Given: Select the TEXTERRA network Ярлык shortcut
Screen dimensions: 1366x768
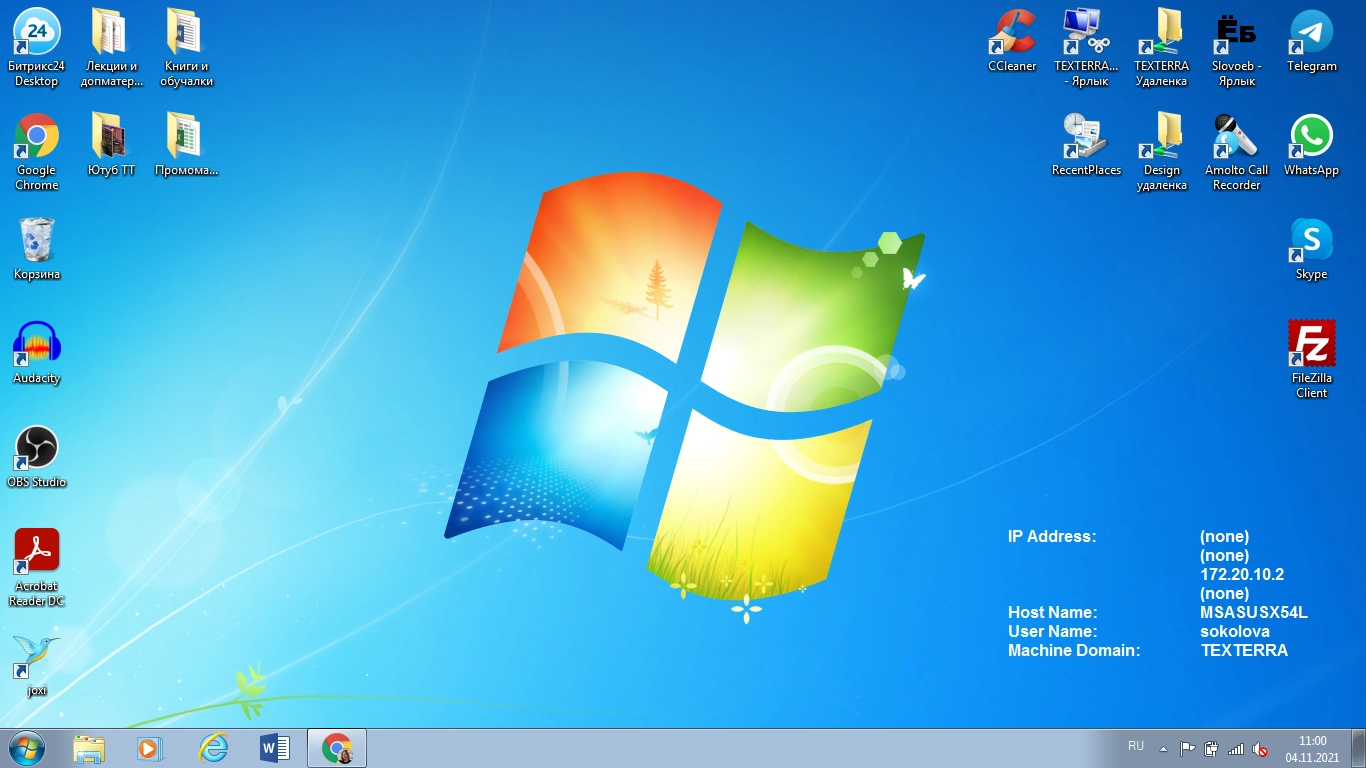Looking at the screenshot, I should (x=1087, y=47).
